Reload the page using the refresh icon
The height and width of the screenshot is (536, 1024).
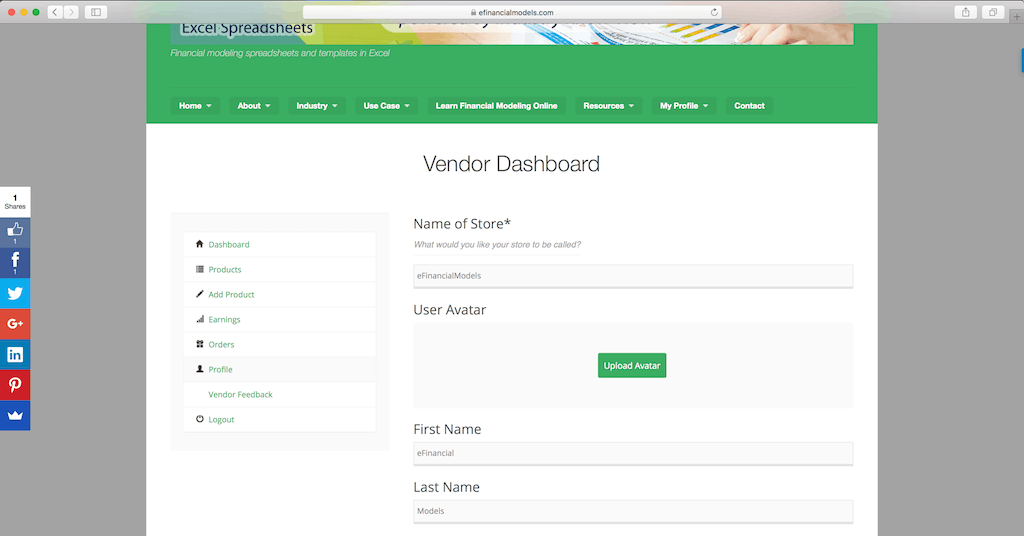point(714,12)
